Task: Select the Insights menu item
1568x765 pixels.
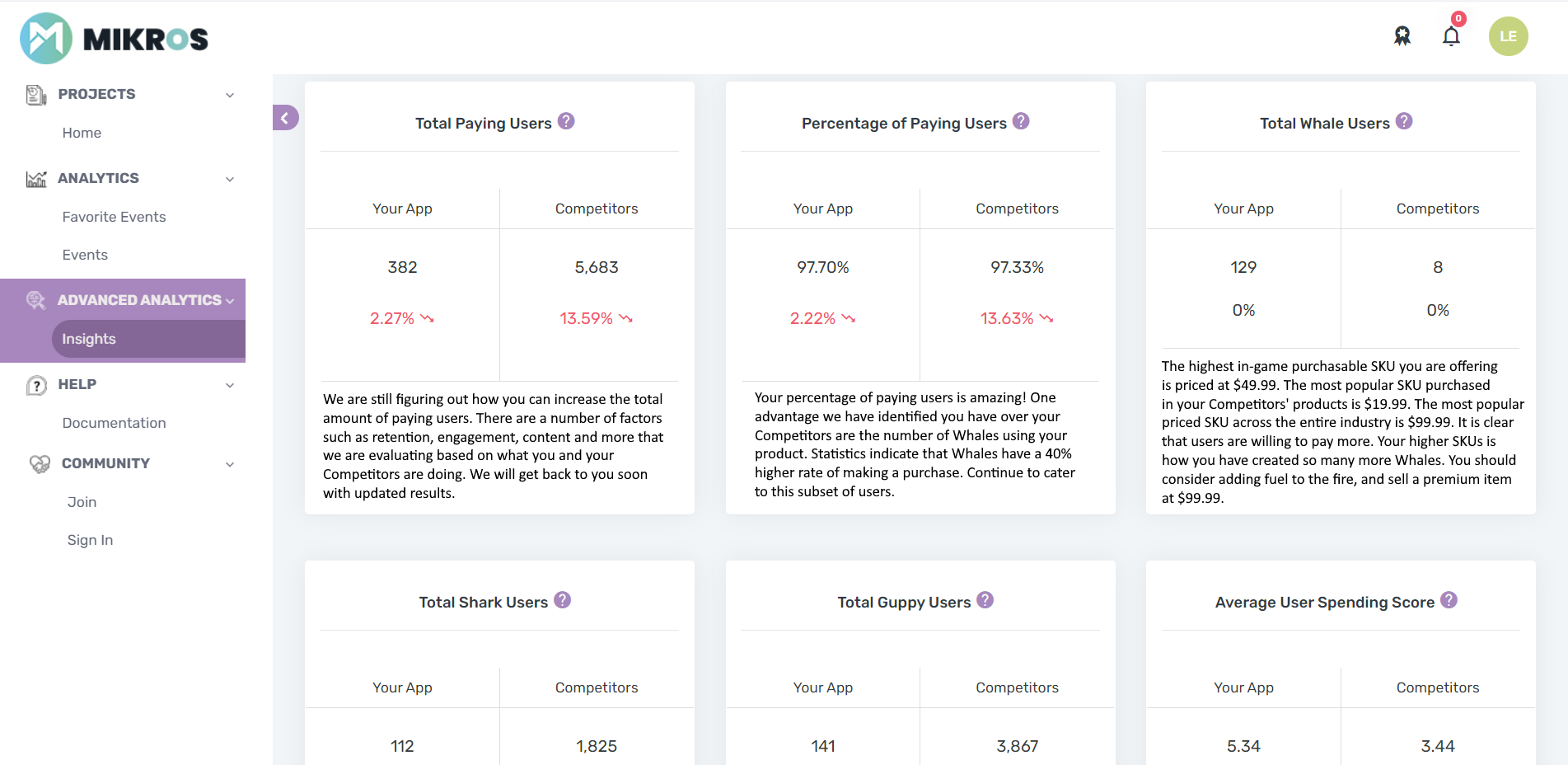Action: point(89,339)
